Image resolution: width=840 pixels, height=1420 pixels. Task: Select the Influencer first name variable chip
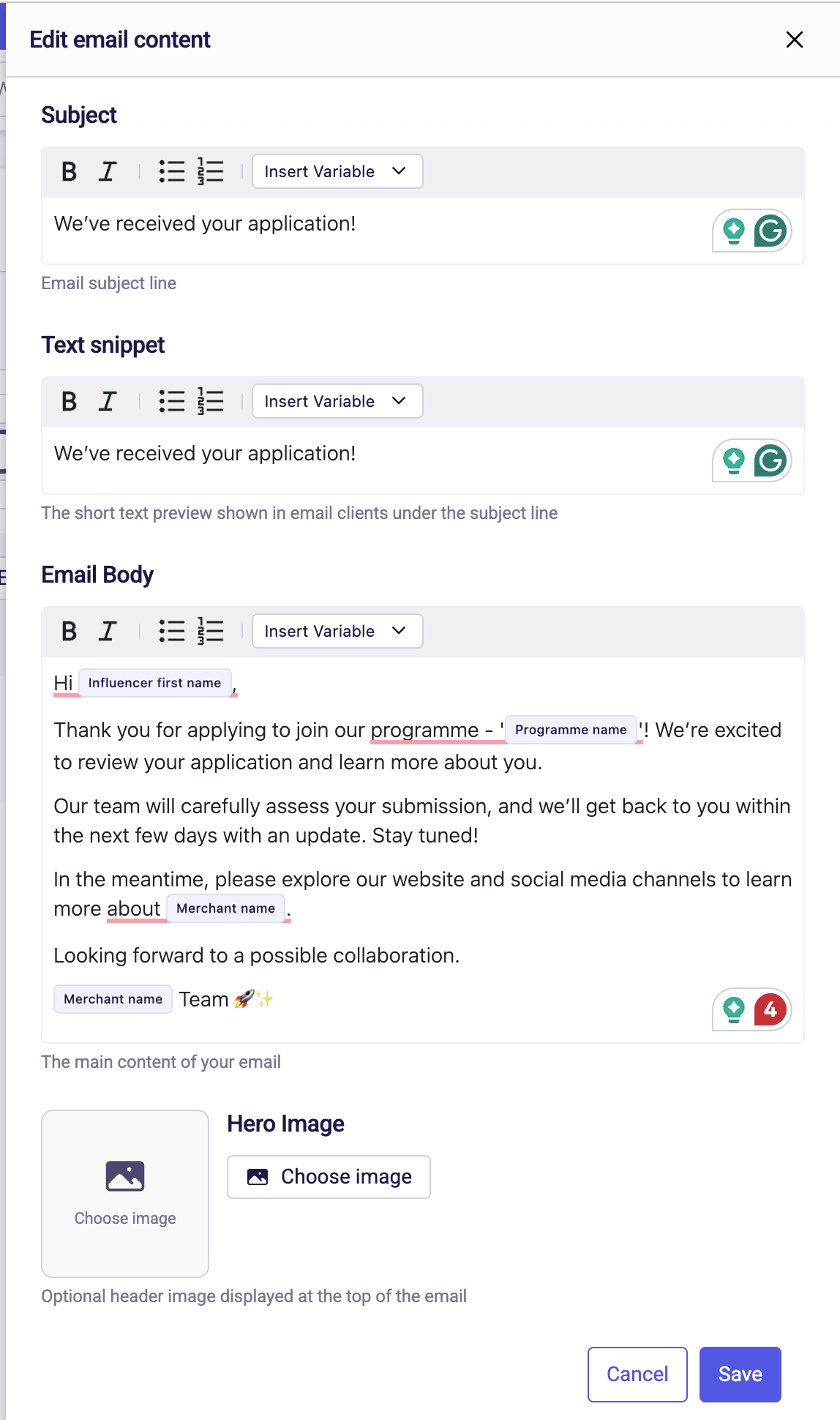click(155, 682)
